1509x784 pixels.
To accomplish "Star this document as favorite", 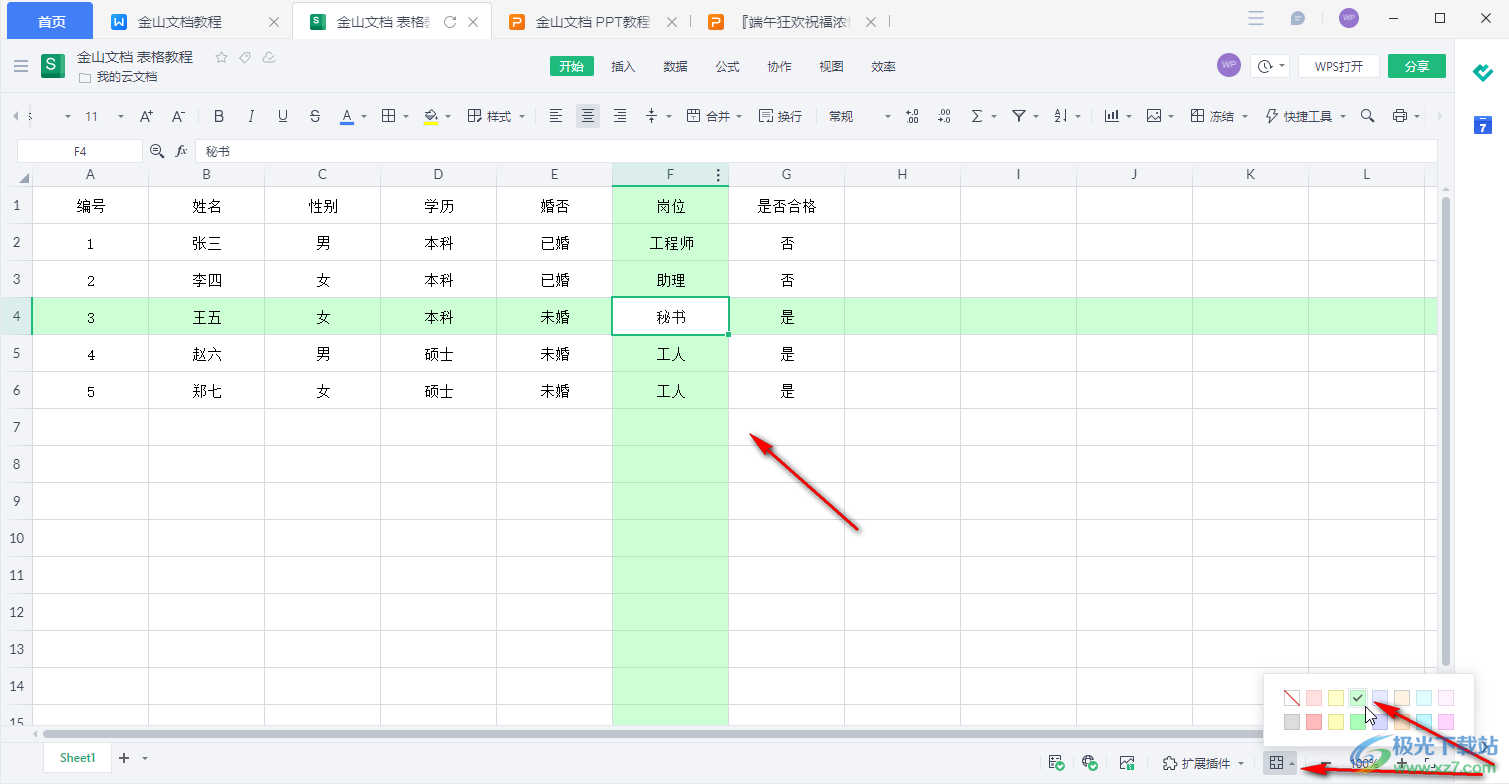I will (221, 57).
